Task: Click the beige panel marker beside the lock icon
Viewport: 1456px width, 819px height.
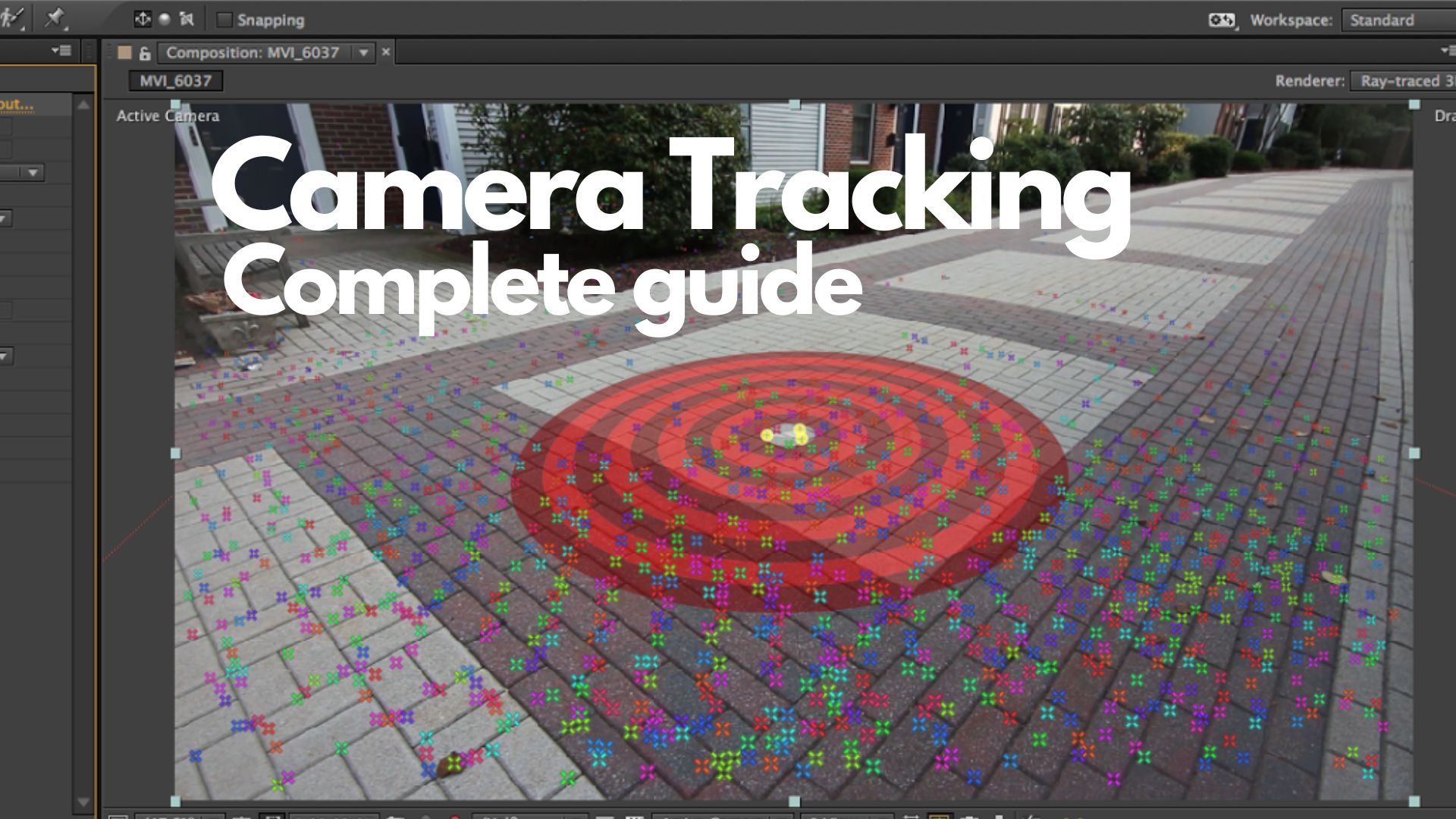Action: click(124, 52)
